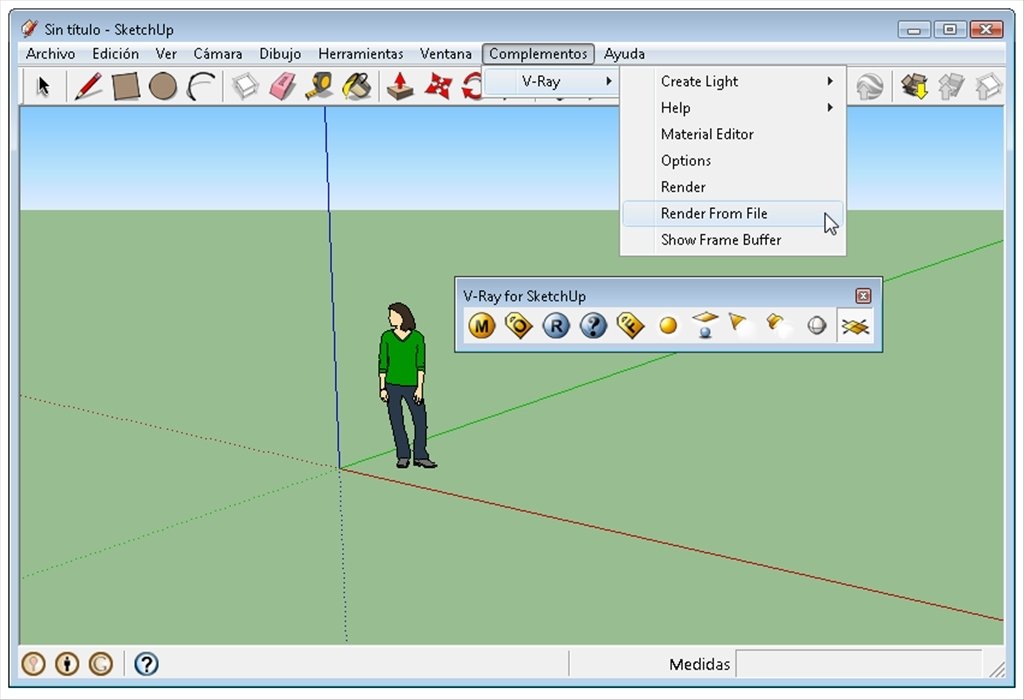The width and height of the screenshot is (1024, 700).
Task: Open V-Ray help question mark icon
Action: [593, 325]
